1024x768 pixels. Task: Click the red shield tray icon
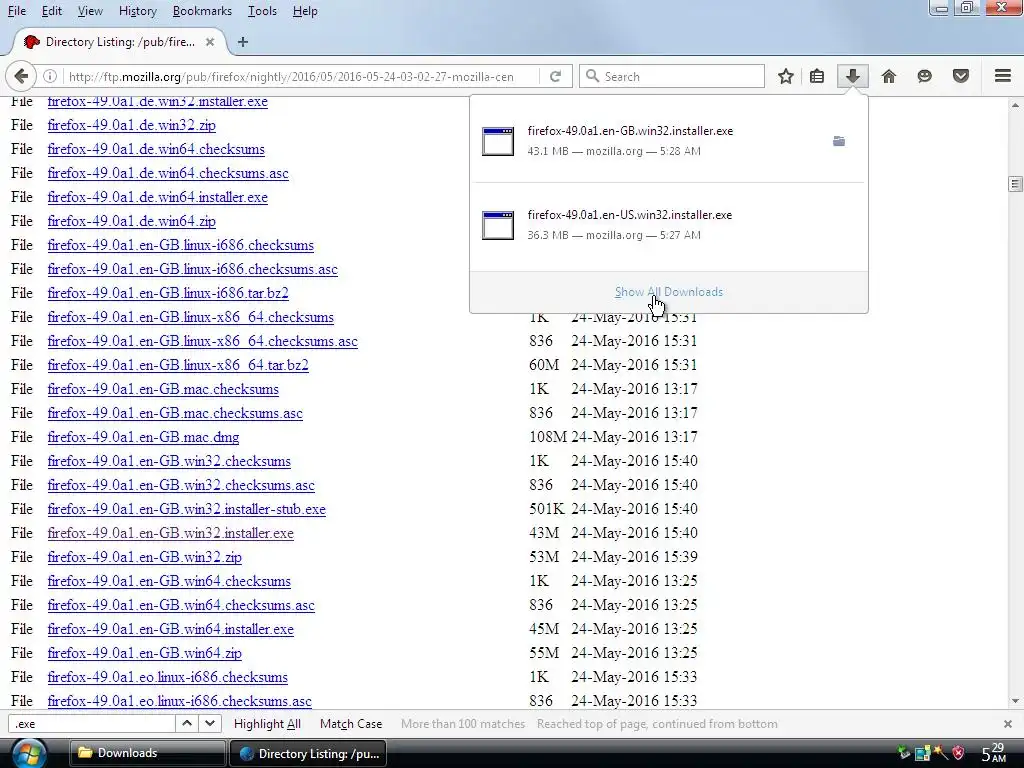click(958, 752)
